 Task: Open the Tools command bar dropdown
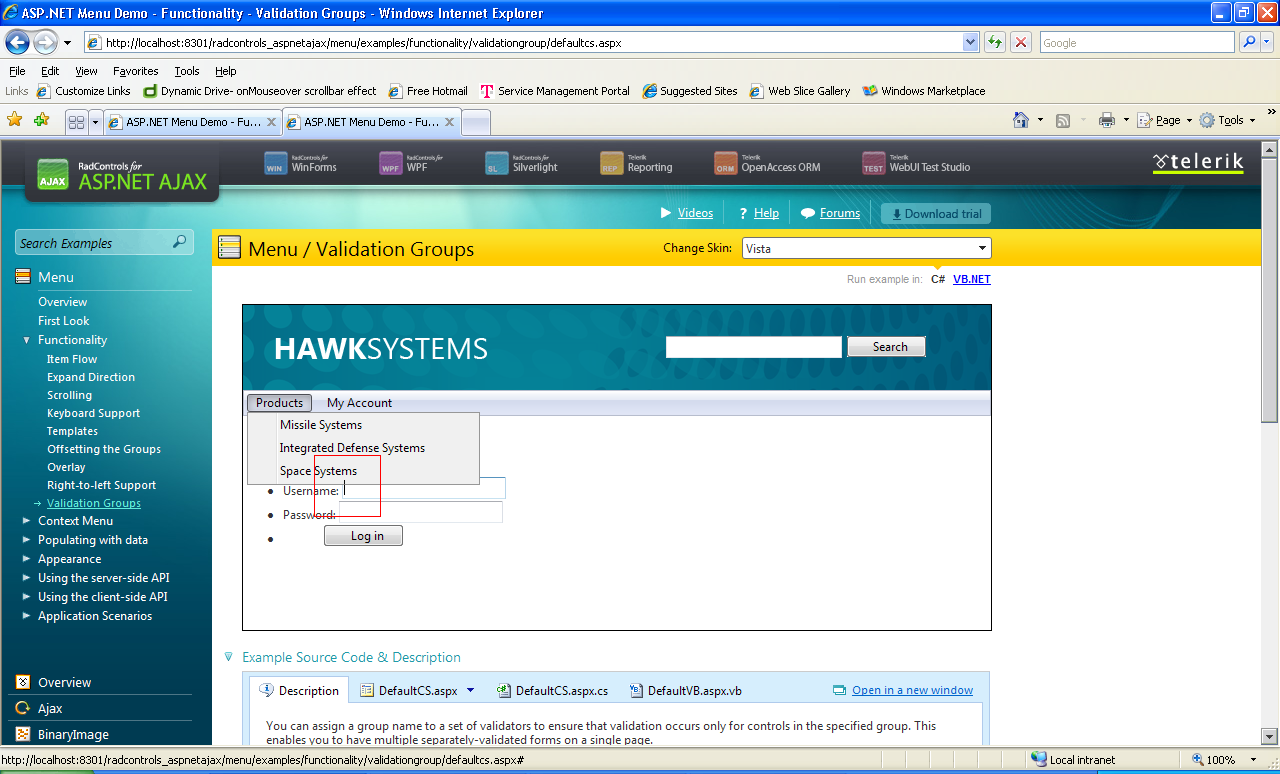(x=1228, y=120)
